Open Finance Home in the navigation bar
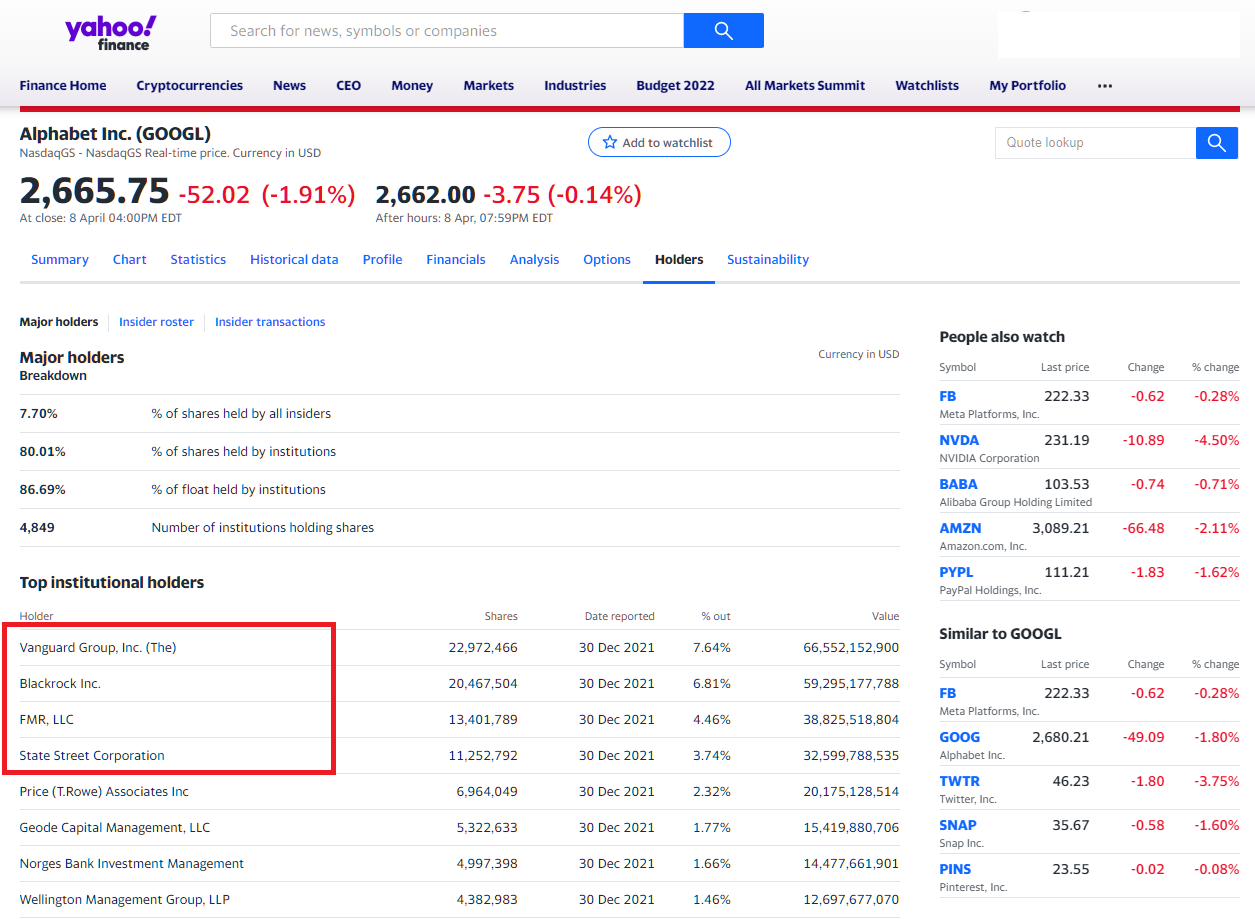Image resolution: width=1255 pixels, height=920 pixels. coord(63,86)
